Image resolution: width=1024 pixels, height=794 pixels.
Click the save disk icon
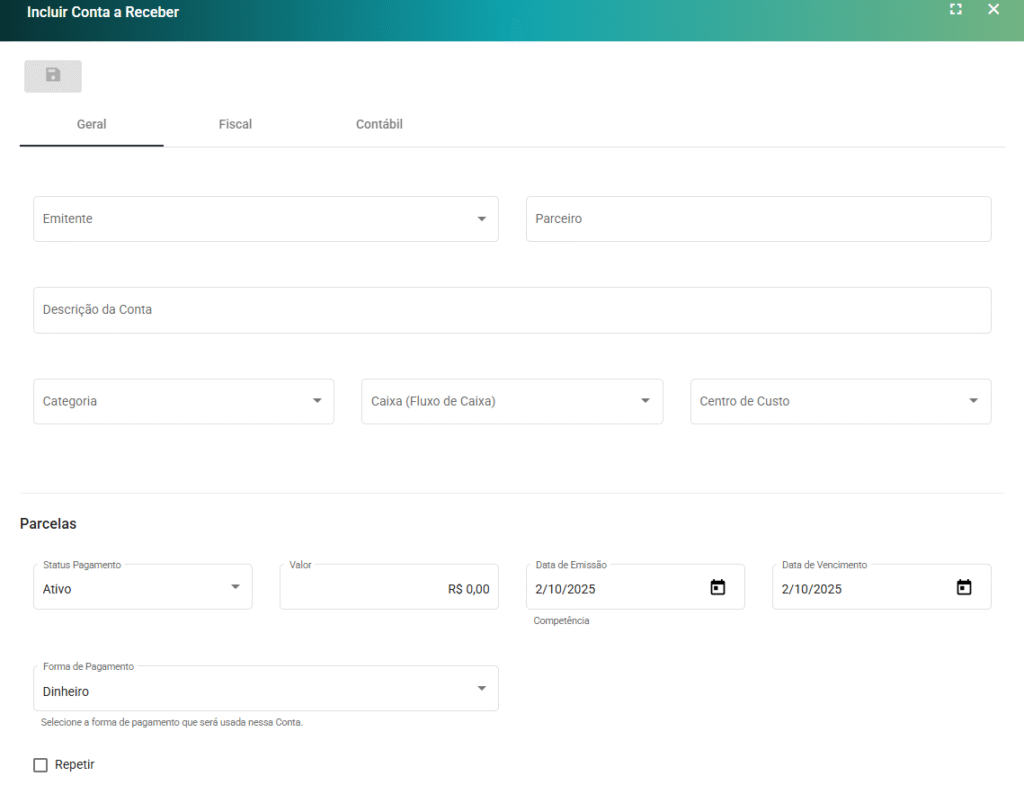53,76
